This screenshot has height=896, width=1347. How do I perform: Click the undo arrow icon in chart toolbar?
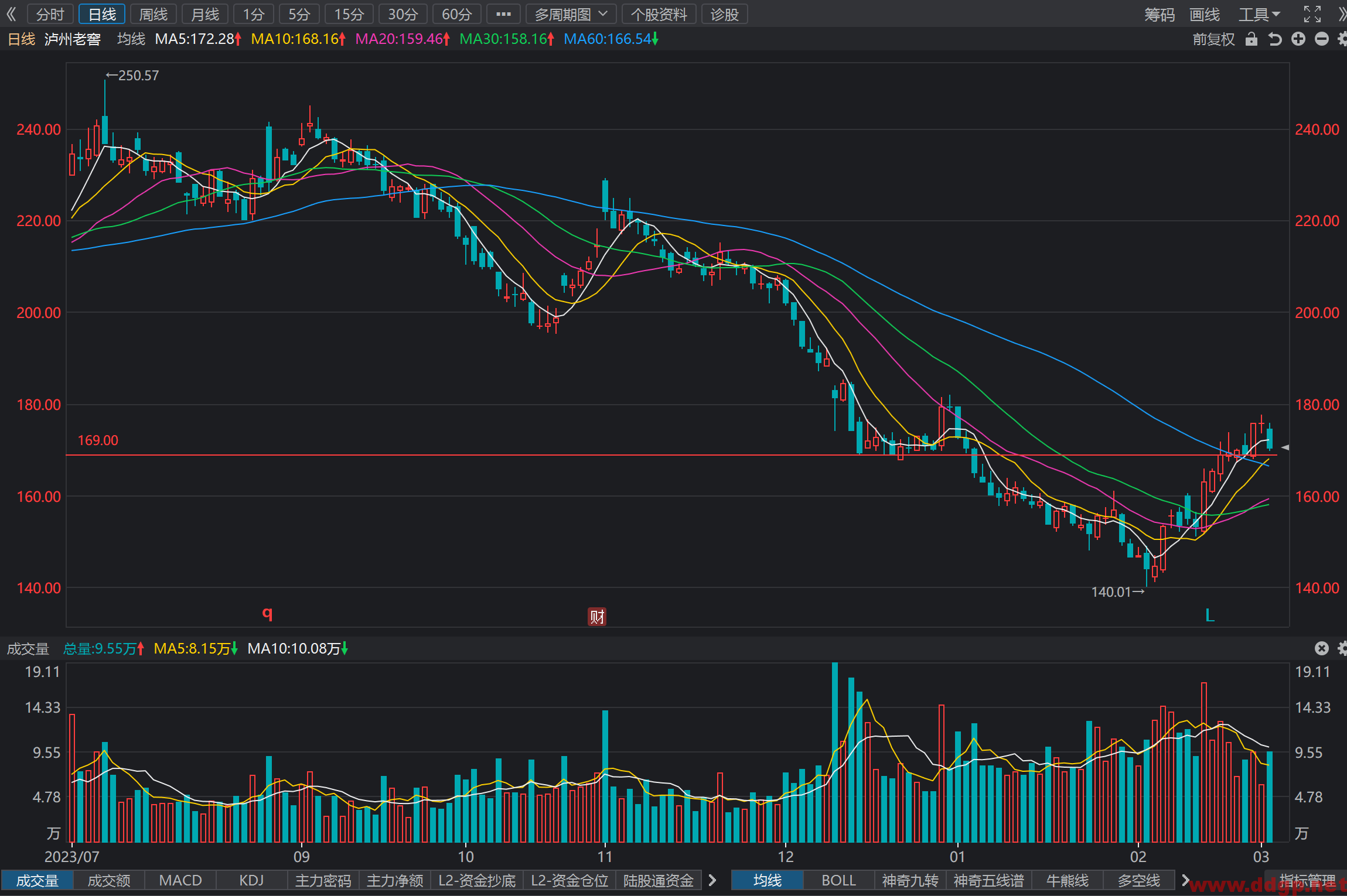click(1275, 39)
